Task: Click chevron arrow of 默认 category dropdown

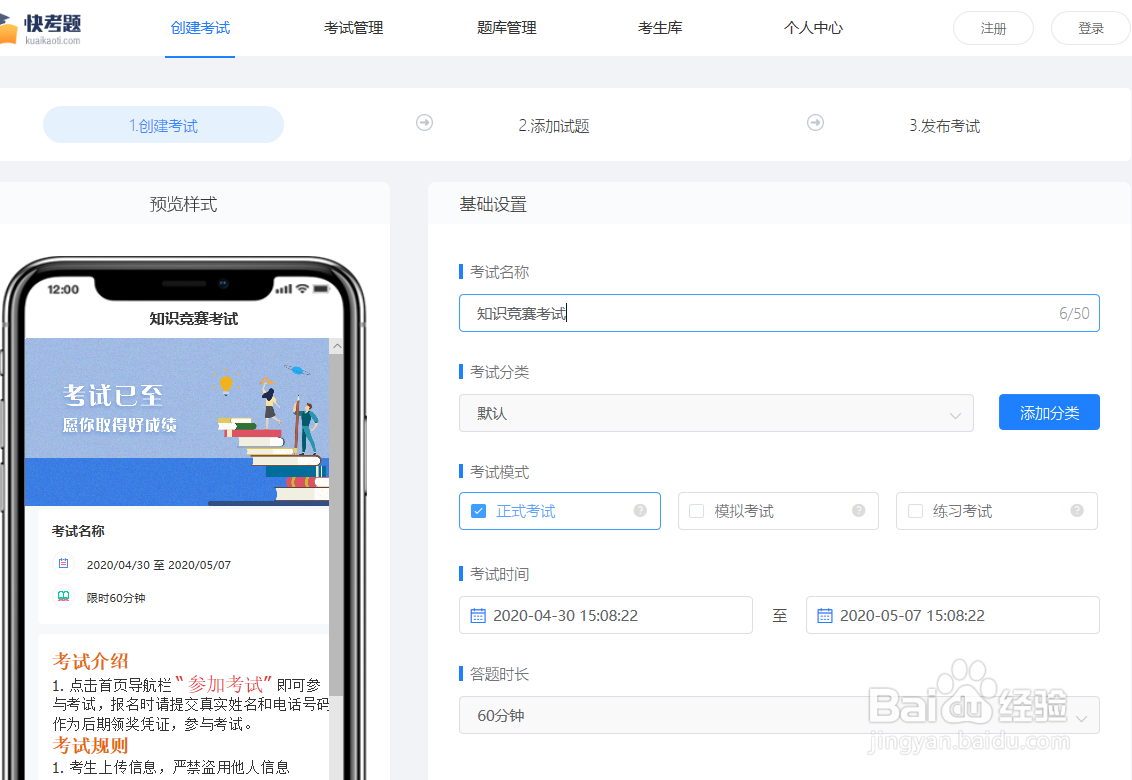Action: point(955,415)
